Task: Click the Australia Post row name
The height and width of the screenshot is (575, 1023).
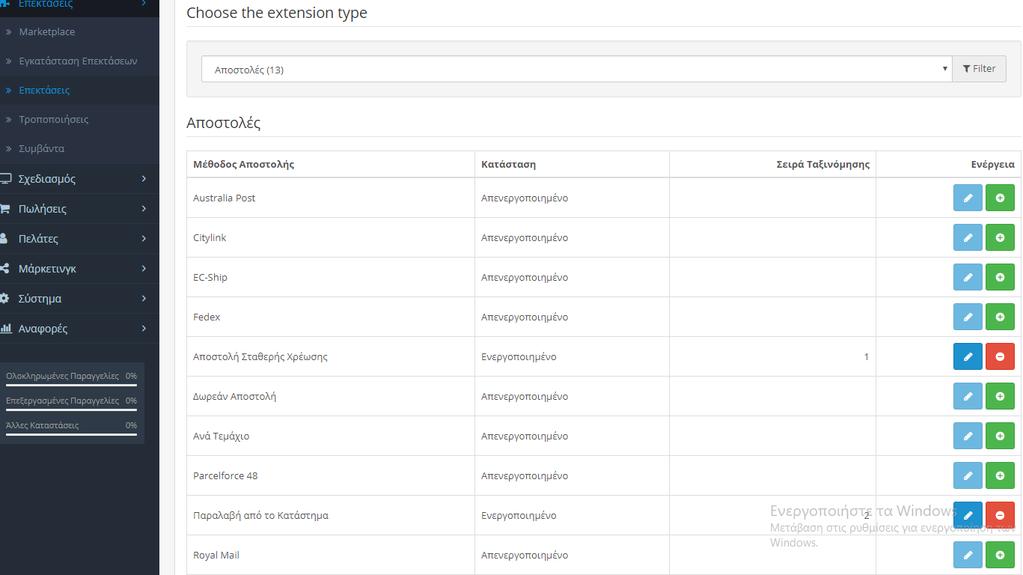Action: (224, 198)
